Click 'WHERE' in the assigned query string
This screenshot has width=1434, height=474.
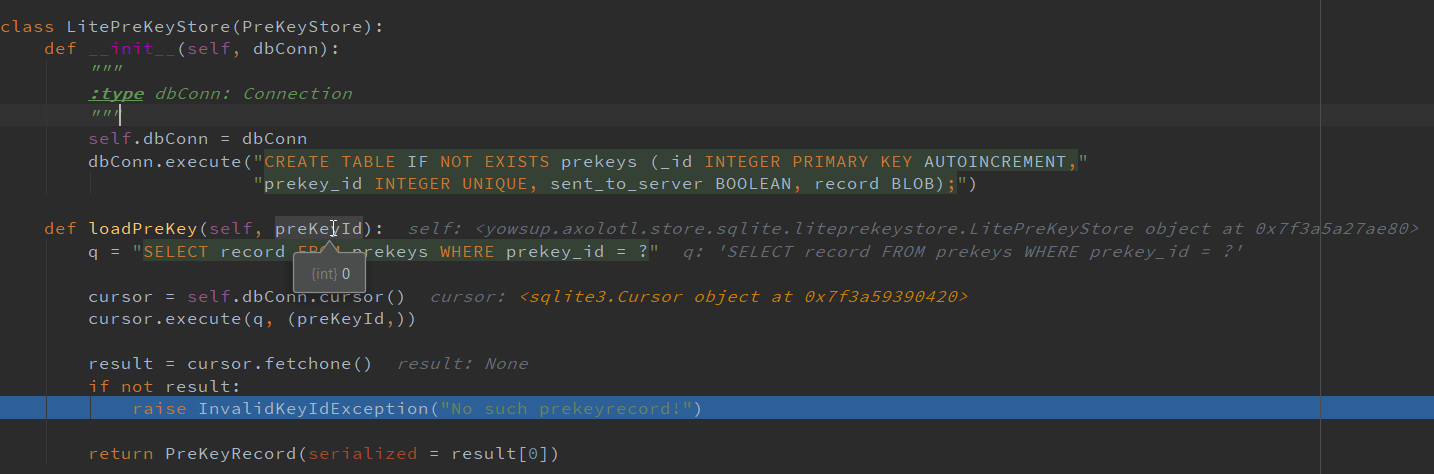(x=467, y=251)
